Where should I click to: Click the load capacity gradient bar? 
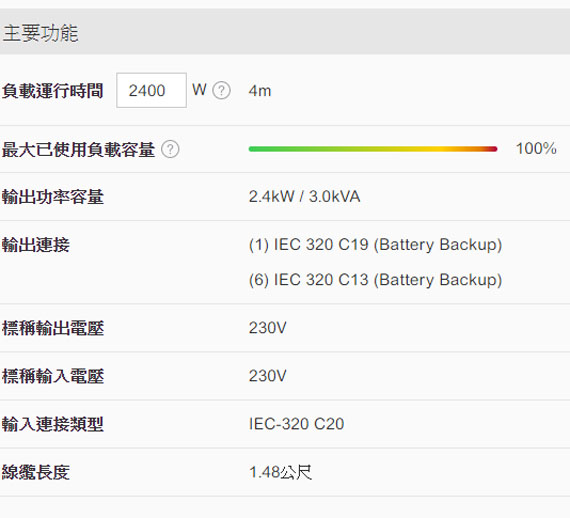coord(373,149)
